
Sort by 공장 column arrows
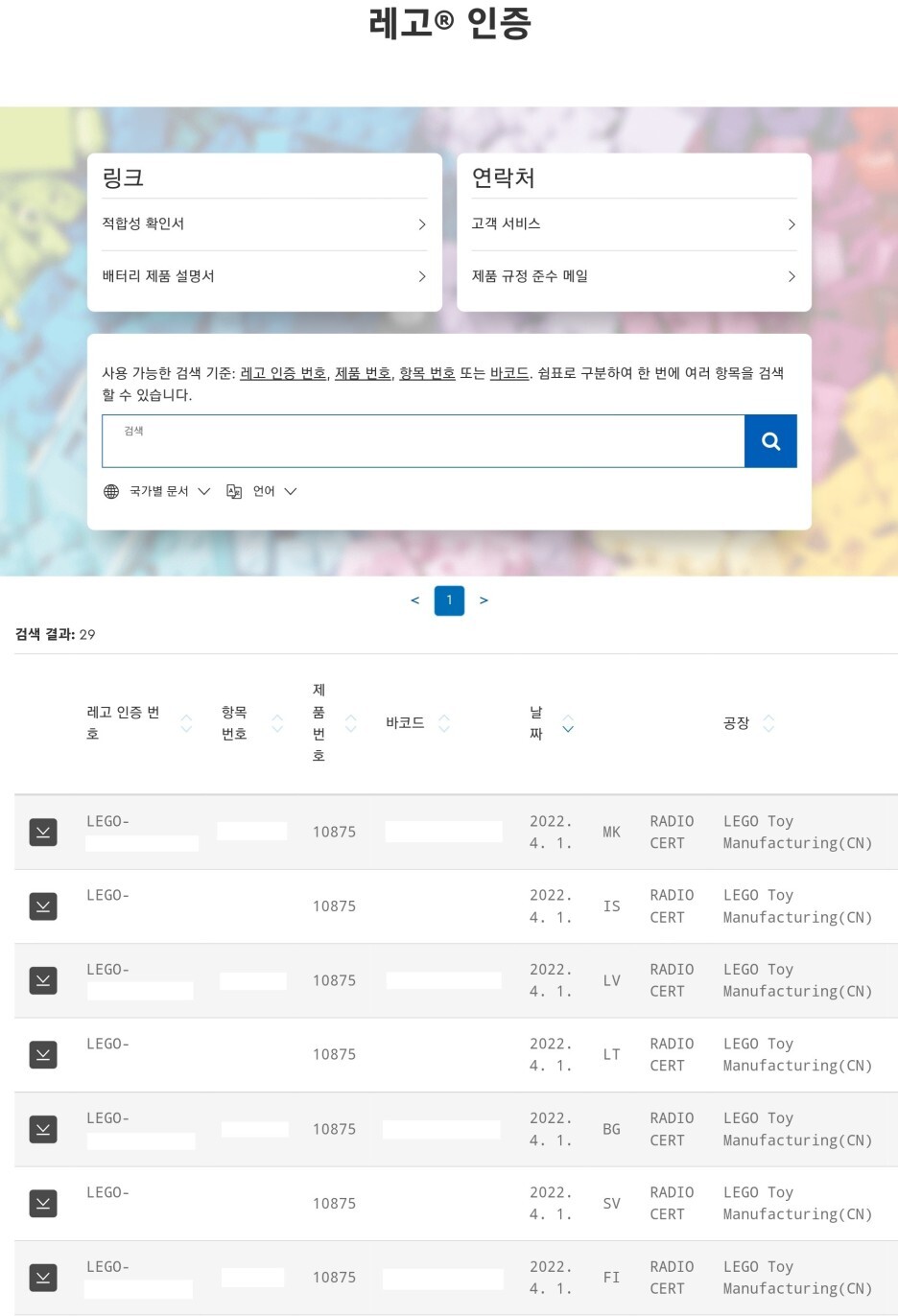pyautogui.click(x=768, y=723)
